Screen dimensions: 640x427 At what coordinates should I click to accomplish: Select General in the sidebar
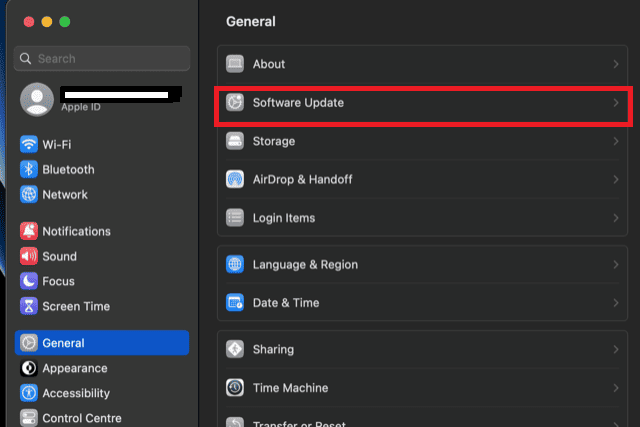pyautogui.click(x=102, y=343)
